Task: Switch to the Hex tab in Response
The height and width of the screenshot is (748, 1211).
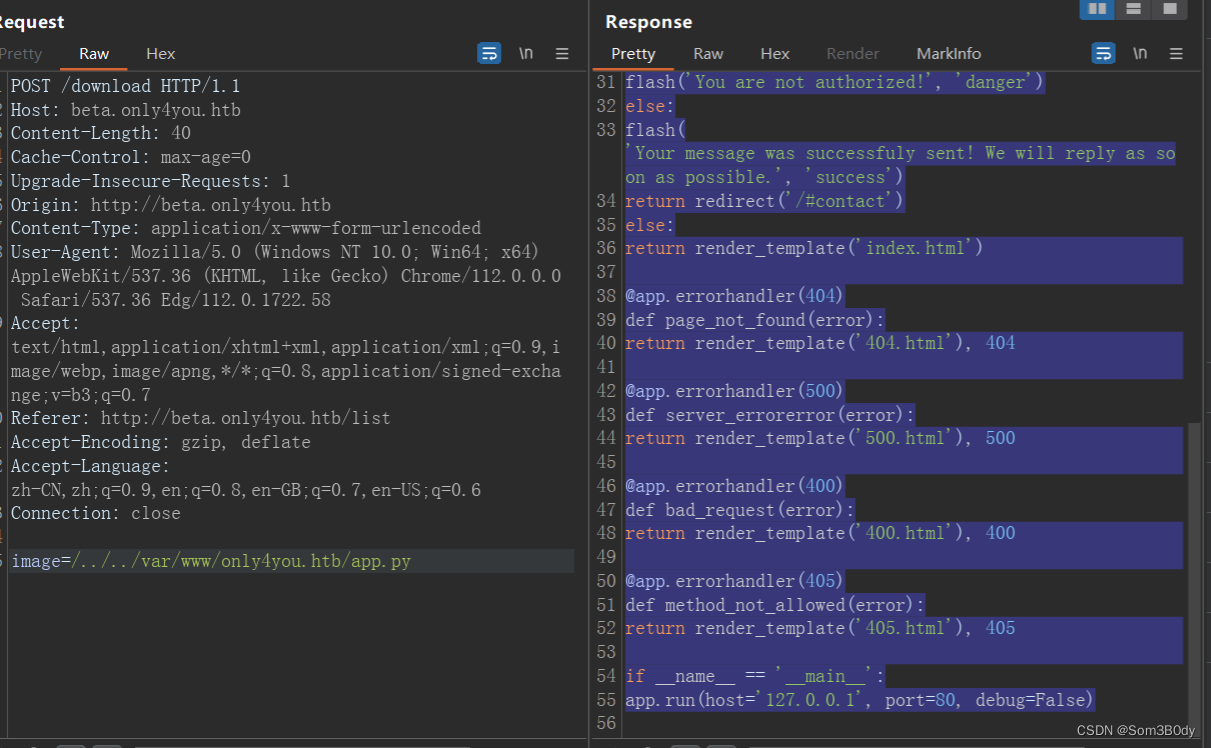Action: [x=775, y=53]
